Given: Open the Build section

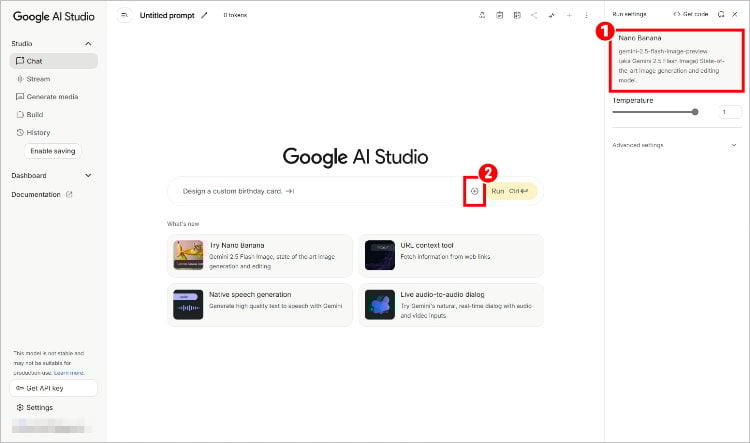Looking at the screenshot, I should [54, 114].
